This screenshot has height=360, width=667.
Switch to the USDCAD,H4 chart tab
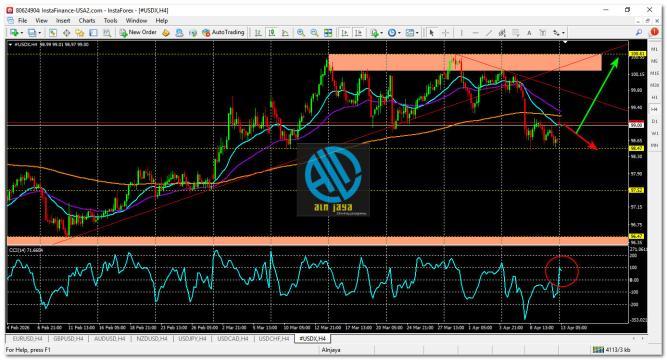233,339
